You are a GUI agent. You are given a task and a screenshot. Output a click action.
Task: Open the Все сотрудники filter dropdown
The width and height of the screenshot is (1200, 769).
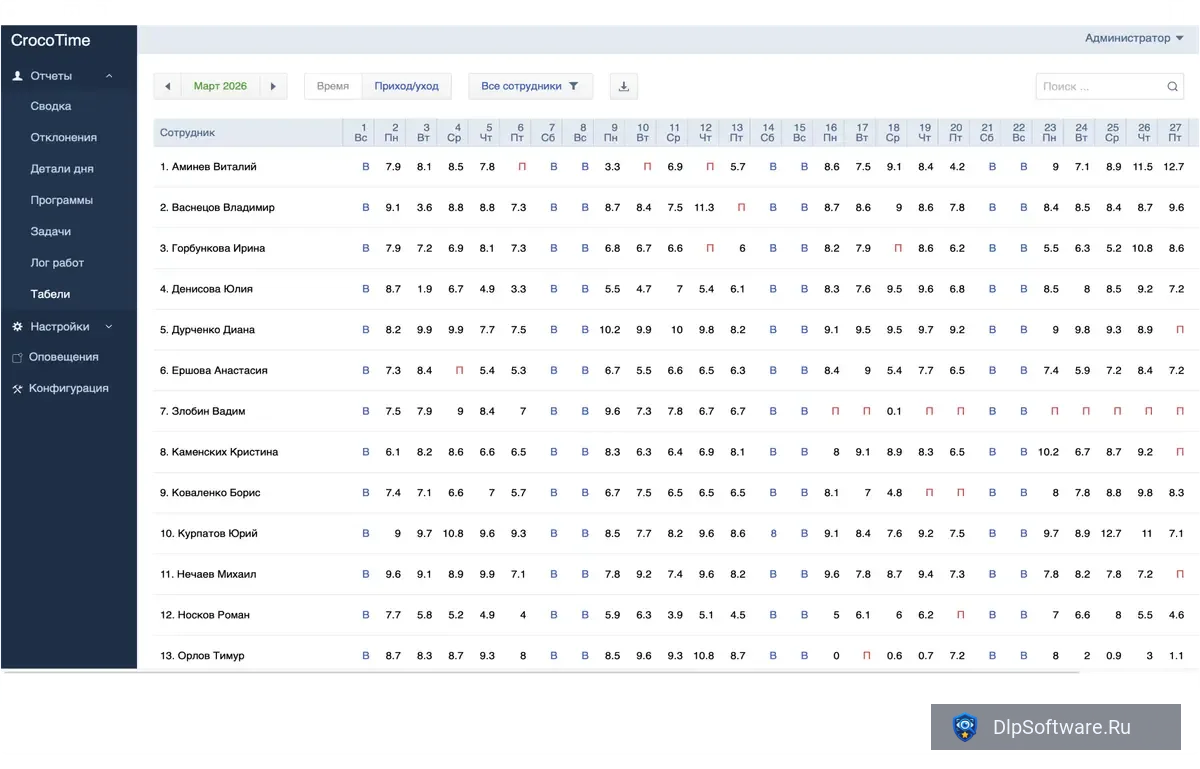pos(530,86)
